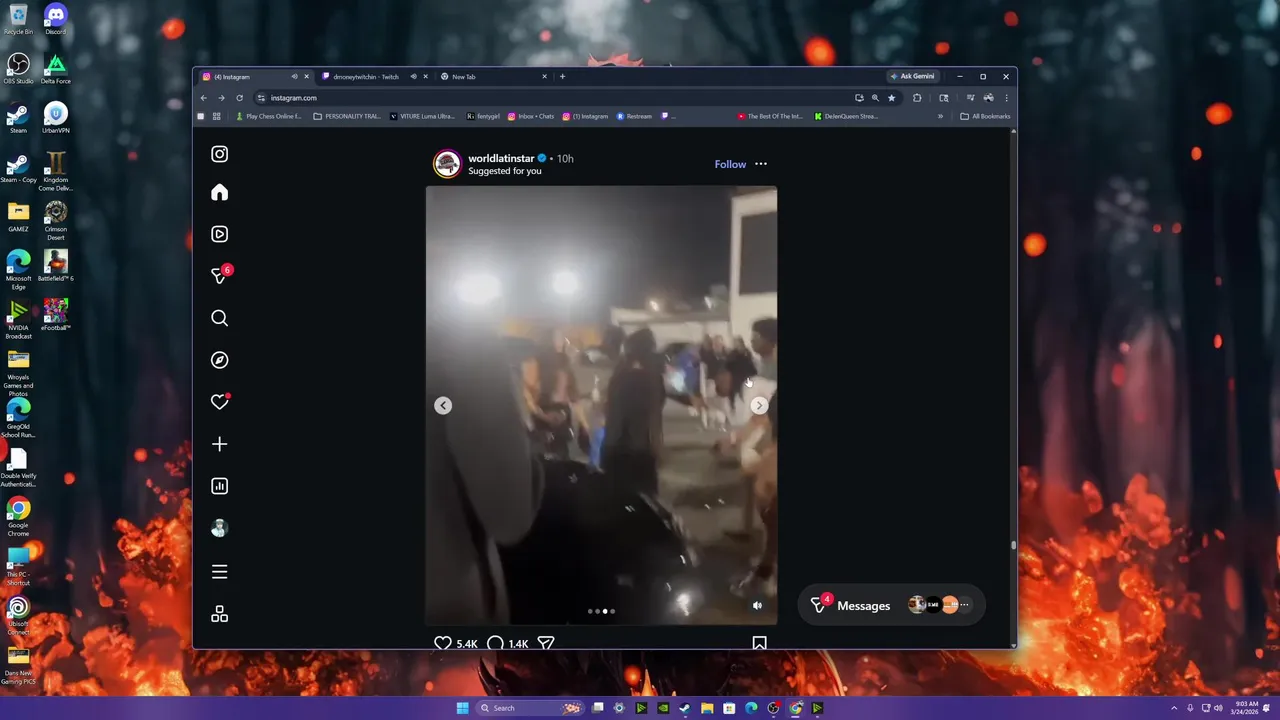This screenshot has width=1280, height=720.
Task: Click the bottom sidebar apps icon
Action: point(219,614)
